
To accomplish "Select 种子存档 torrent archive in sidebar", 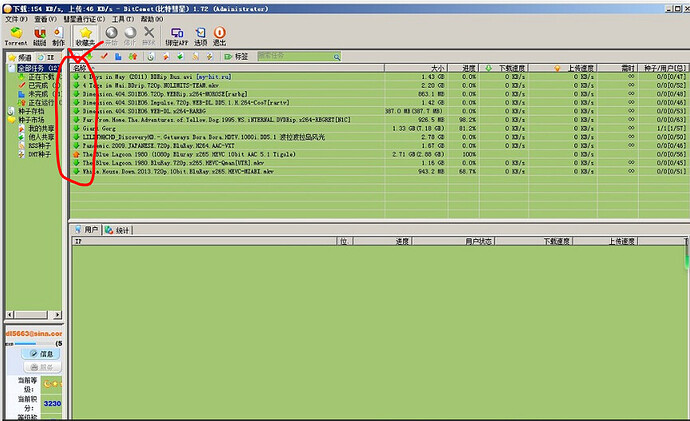I will 31,111.
